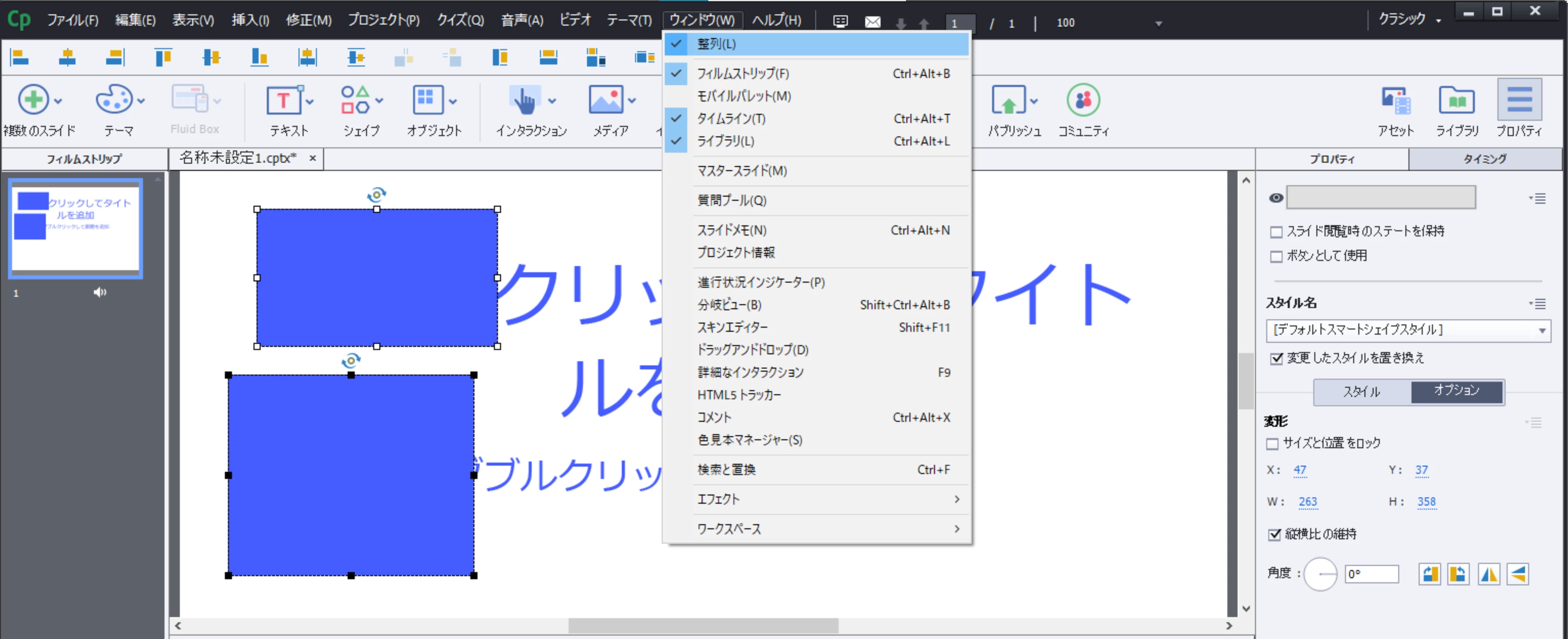Click the flip horizontal icon in transform
The width and height of the screenshot is (1568, 639).
1489,574
